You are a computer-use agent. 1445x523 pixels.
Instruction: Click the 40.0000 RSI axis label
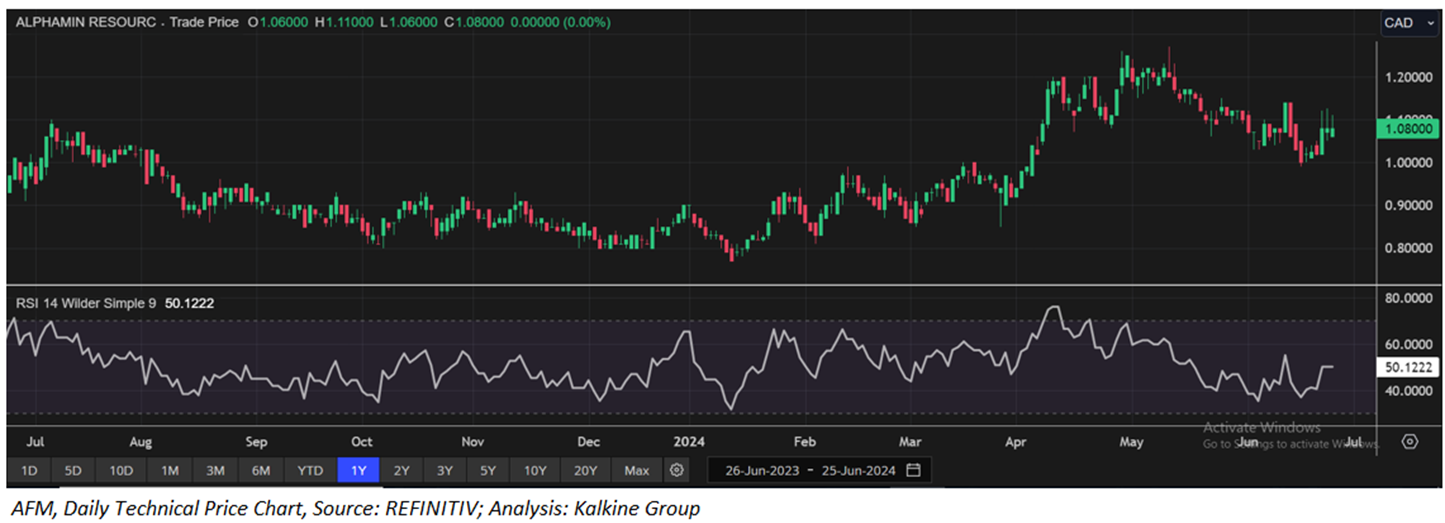point(1411,390)
